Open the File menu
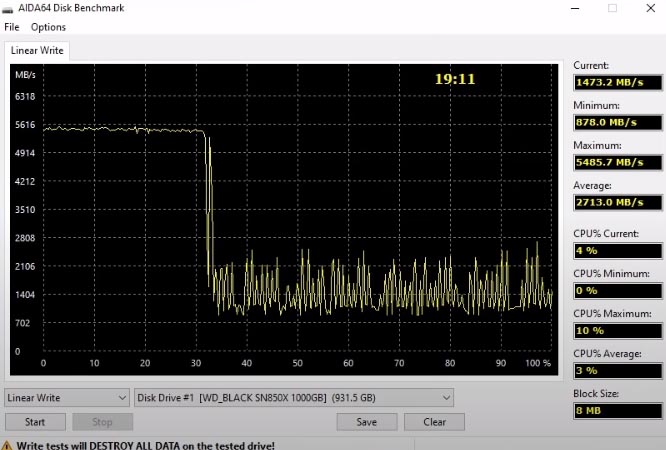The height and width of the screenshot is (450, 666). (12, 27)
